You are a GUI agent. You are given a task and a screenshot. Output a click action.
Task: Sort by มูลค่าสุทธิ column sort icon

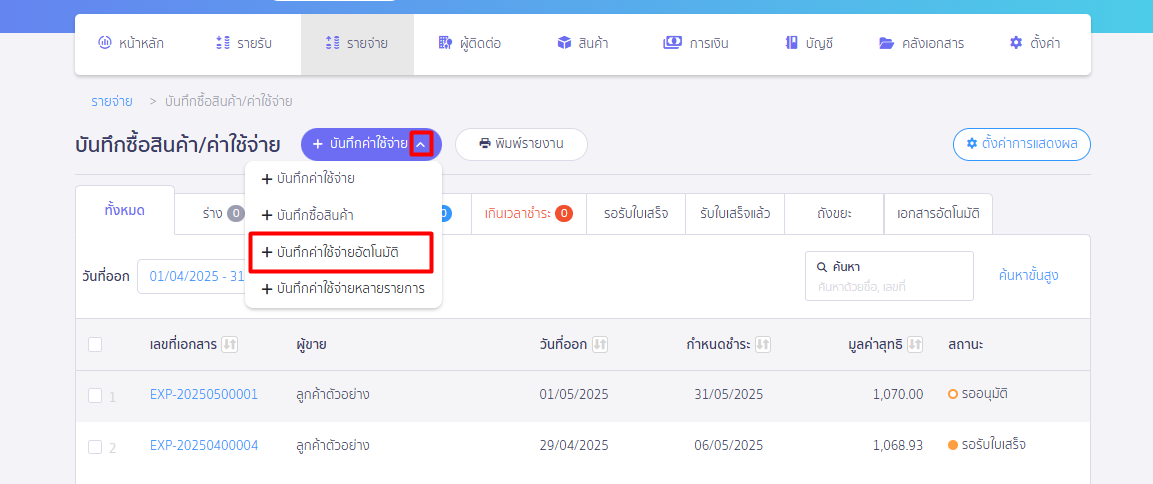tap(915, 344)
